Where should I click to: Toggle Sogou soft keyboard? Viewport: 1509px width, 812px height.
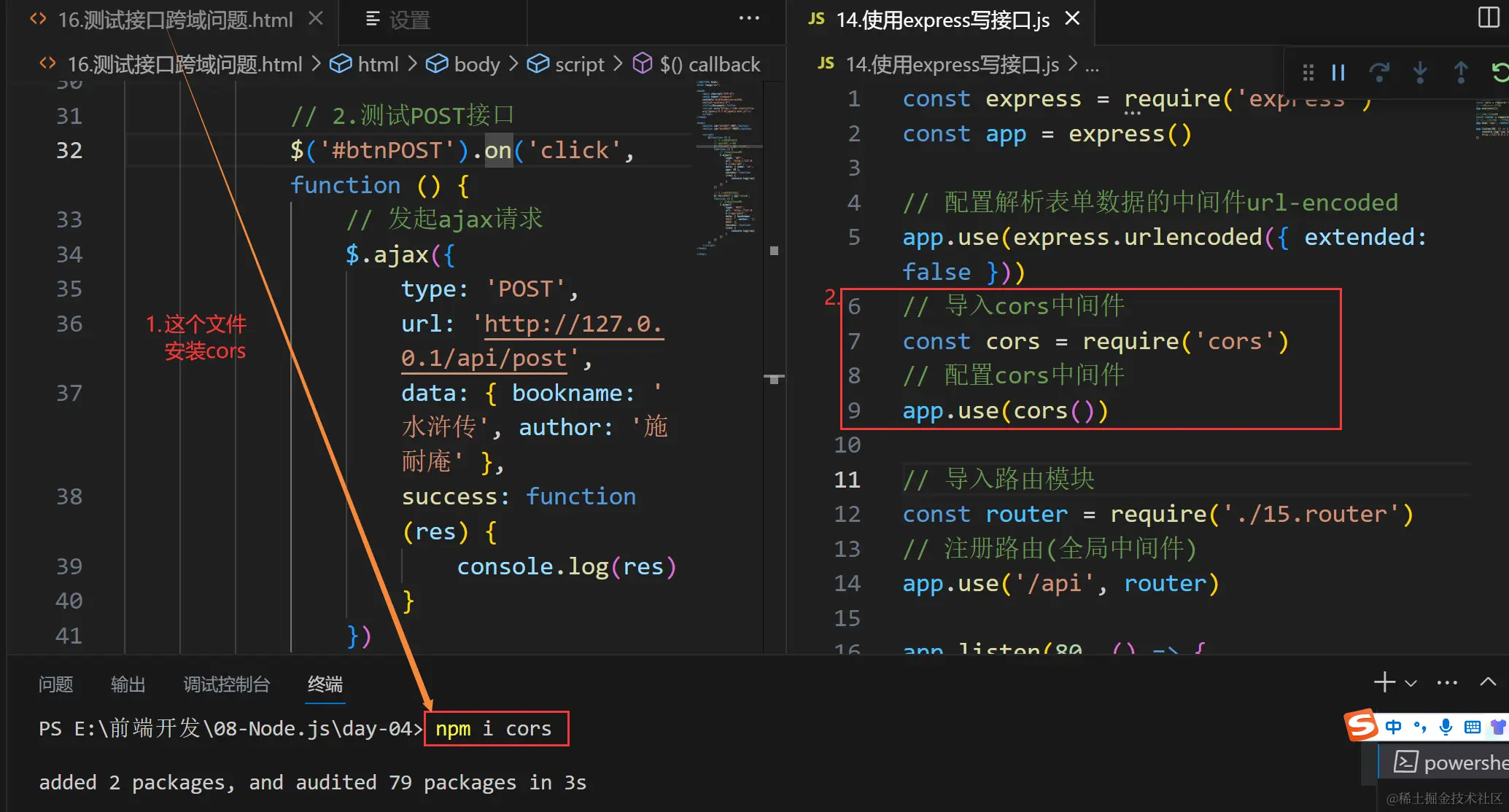click(1472, 727)
